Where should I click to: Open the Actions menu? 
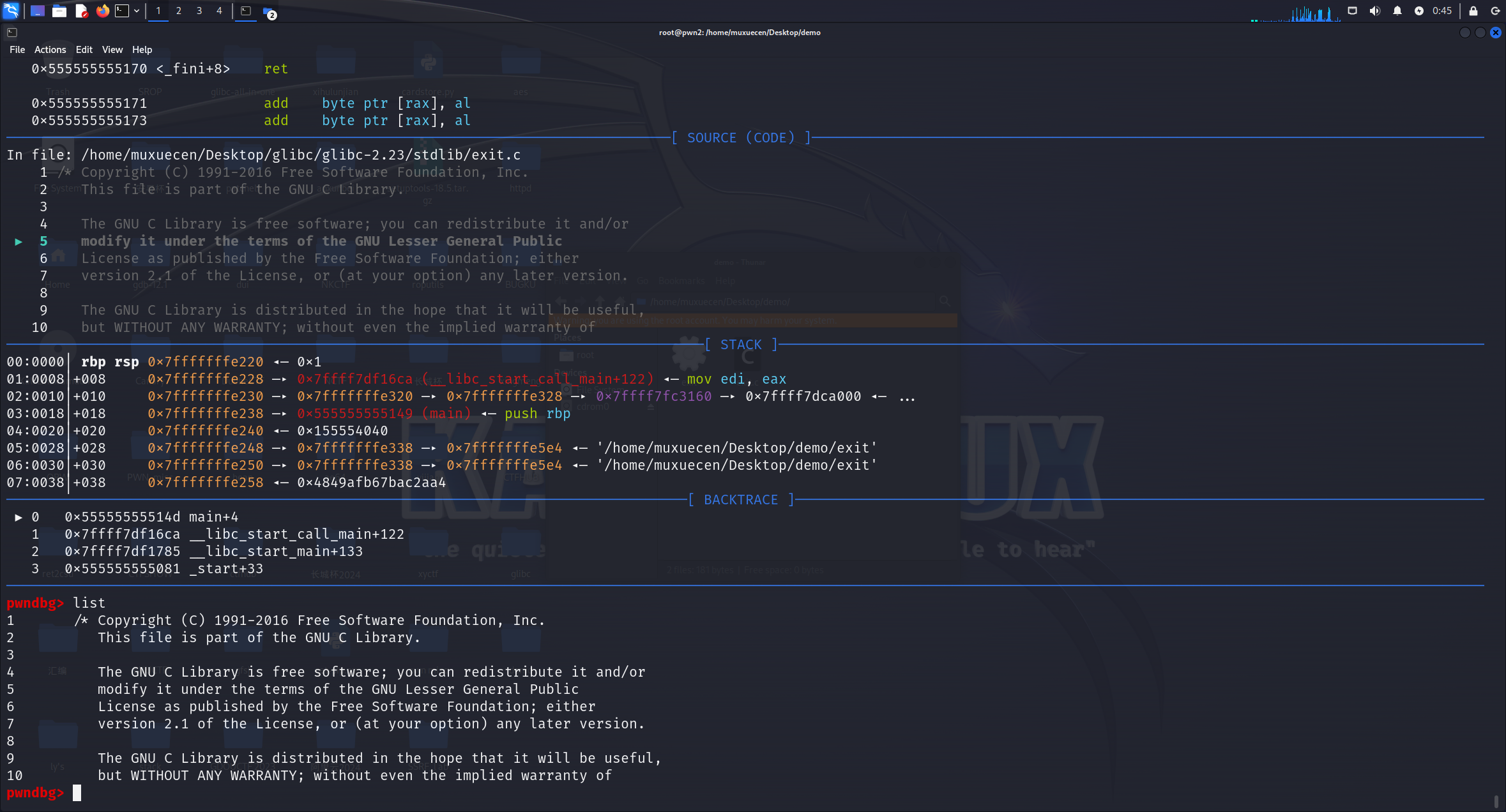pyautogui.click(x=50, y=50)
